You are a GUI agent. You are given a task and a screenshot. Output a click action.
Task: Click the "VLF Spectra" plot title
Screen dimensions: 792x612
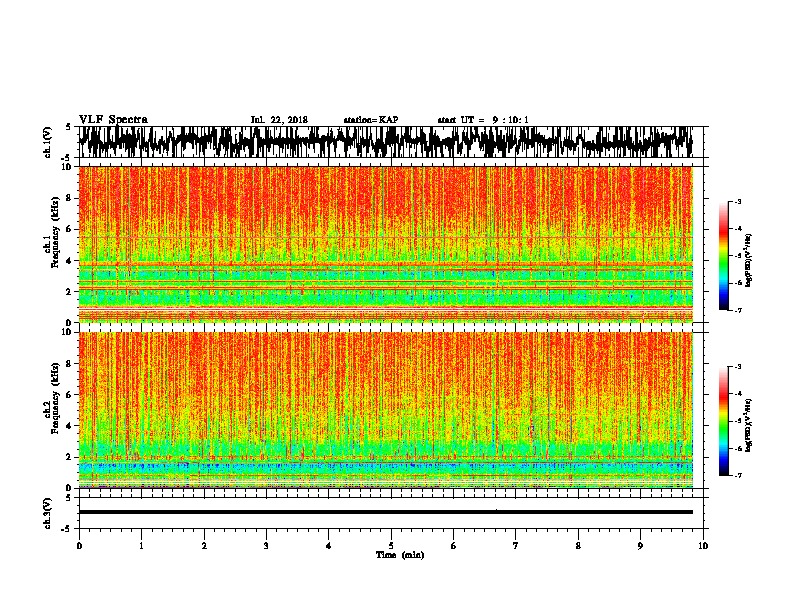[113, 120]
